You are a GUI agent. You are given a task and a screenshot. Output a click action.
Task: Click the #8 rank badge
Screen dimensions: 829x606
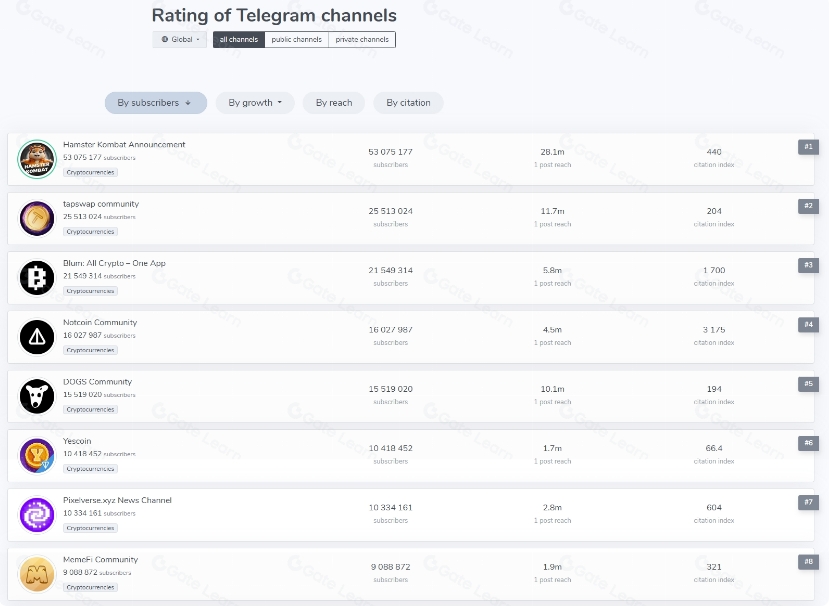coord(808,561)
